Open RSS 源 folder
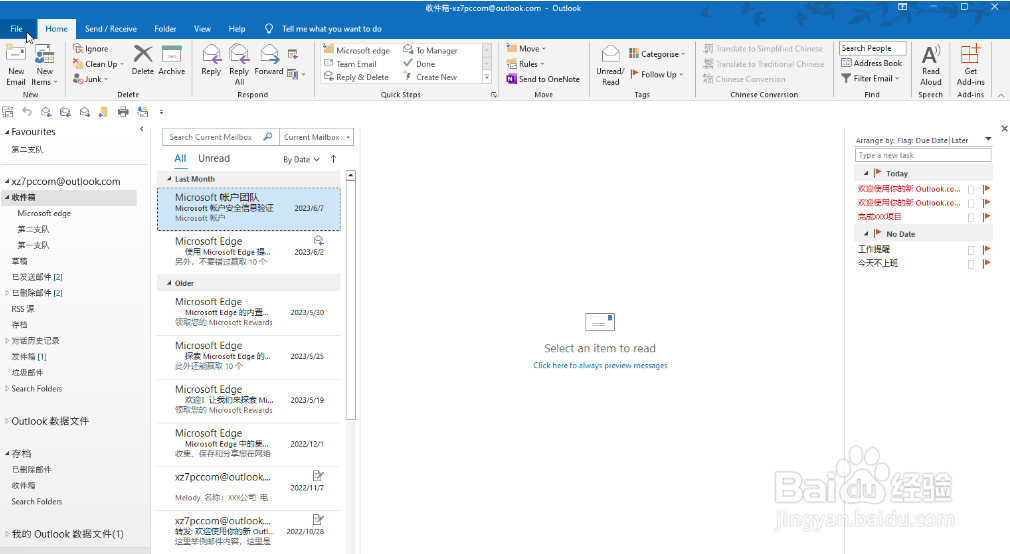The width and height of the screenshot is (1010, 554). pos(23,309)
